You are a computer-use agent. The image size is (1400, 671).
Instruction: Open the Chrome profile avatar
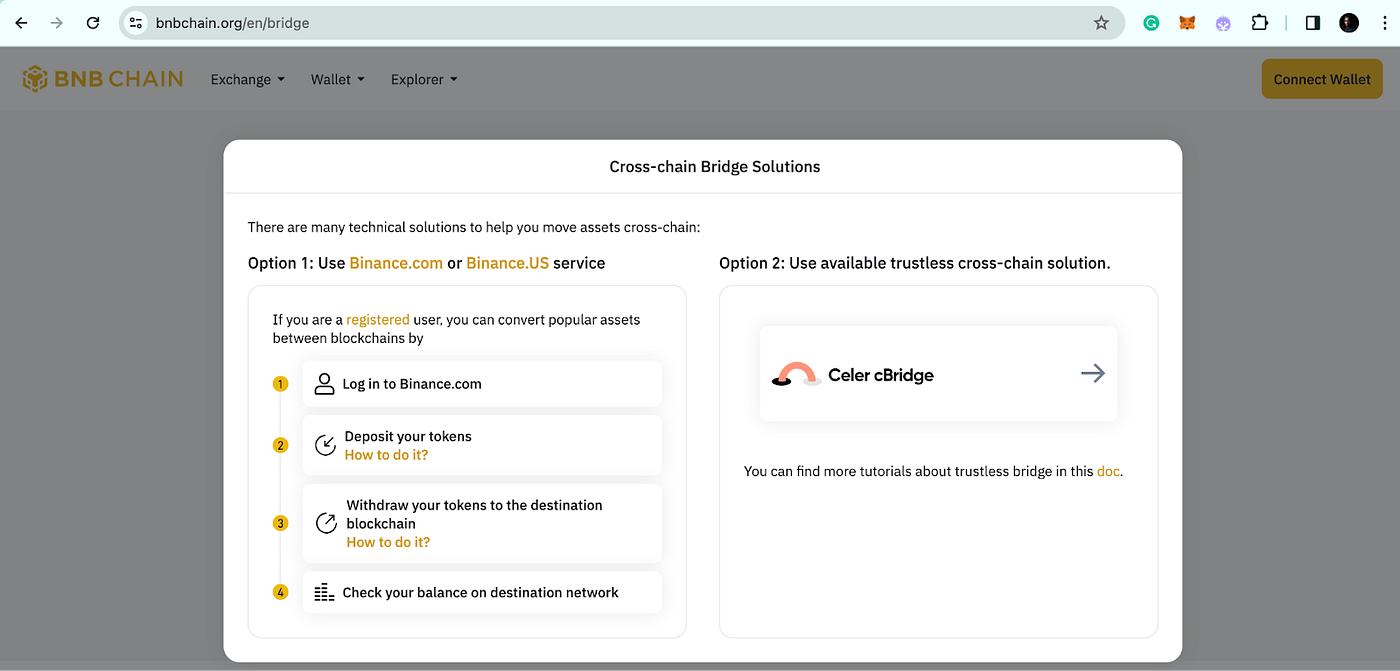(x=1349, y=23)
